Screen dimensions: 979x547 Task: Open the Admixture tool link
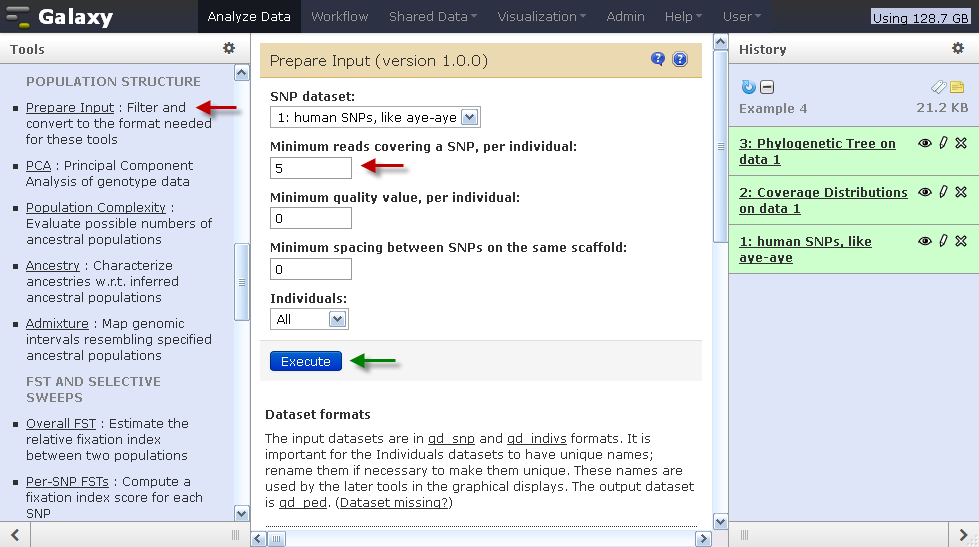coord(57,323)
